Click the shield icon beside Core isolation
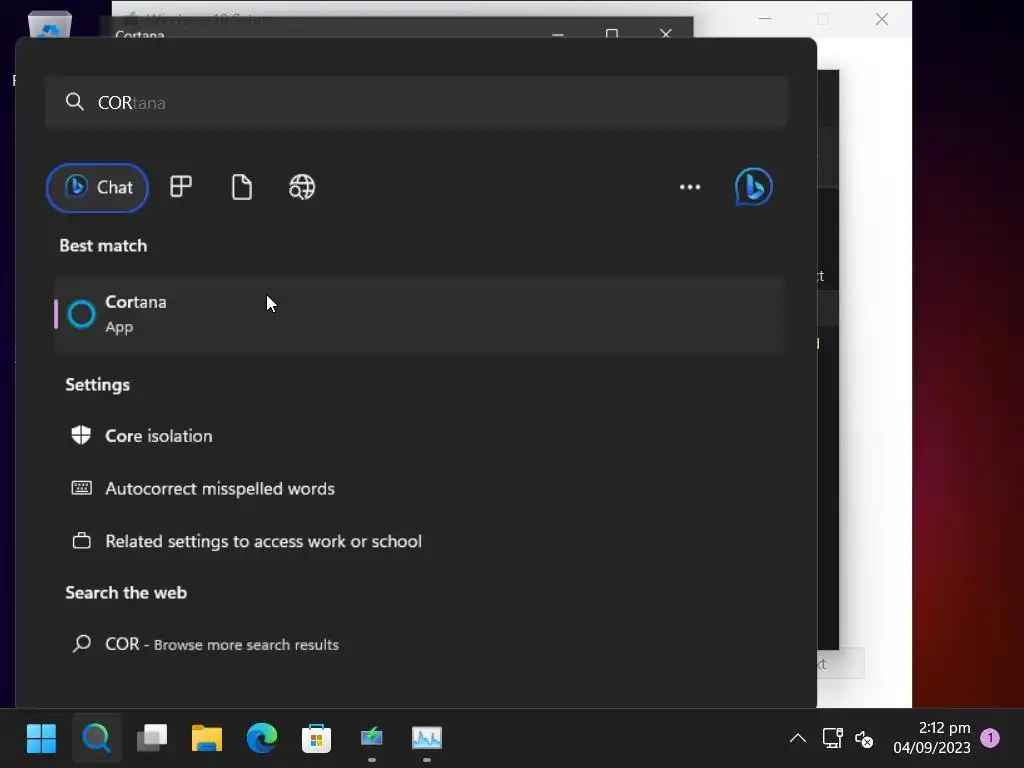Viewport: 1024px width, 768px height. pos(81,435)
